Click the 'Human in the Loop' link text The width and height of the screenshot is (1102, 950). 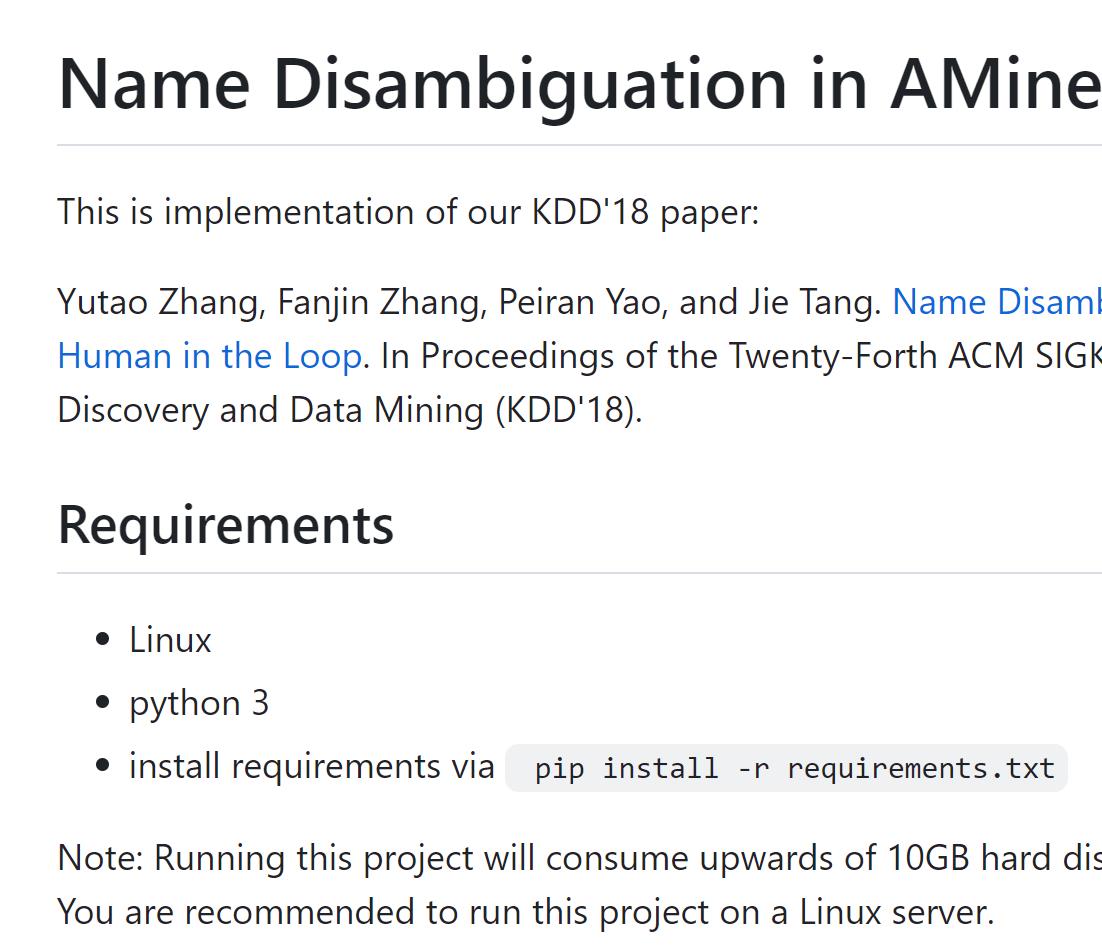click(208, 356)
